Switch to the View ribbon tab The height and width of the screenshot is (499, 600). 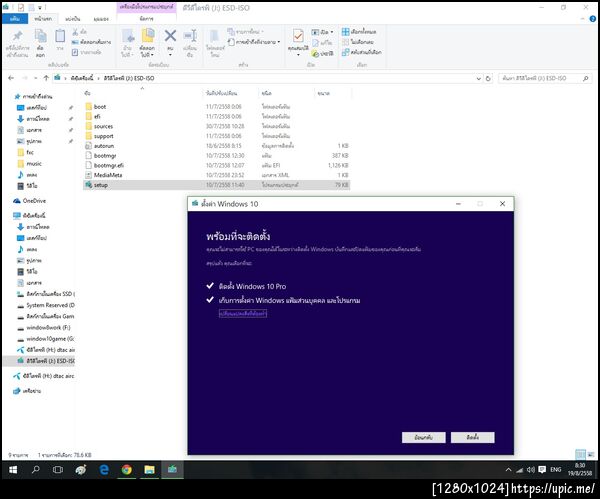pyautogui.click(x=101, y=19)
